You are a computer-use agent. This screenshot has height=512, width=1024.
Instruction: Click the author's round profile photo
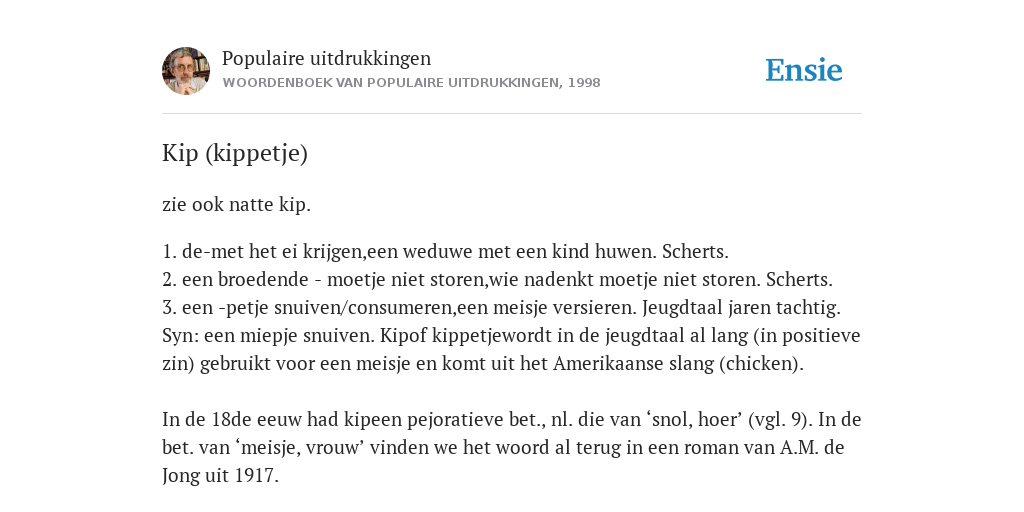tap(186, 71)
